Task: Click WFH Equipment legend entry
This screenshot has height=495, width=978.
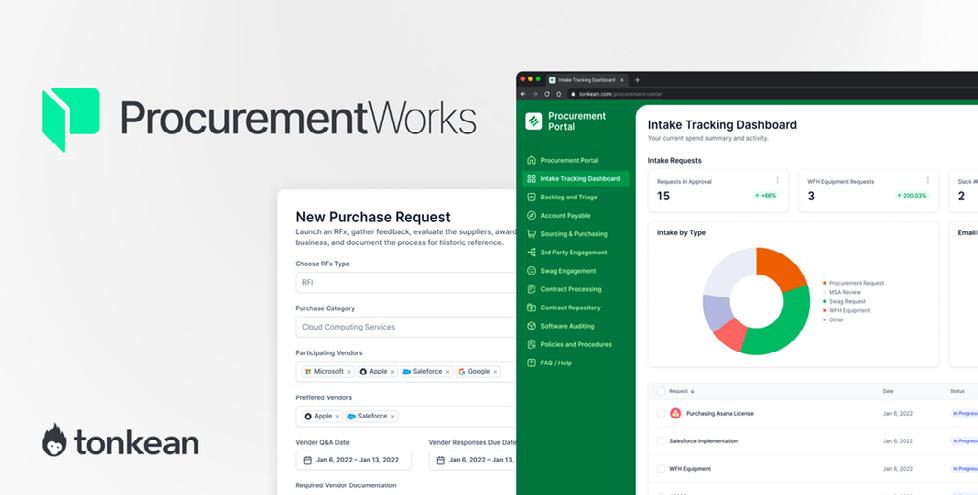Action: 846,310
